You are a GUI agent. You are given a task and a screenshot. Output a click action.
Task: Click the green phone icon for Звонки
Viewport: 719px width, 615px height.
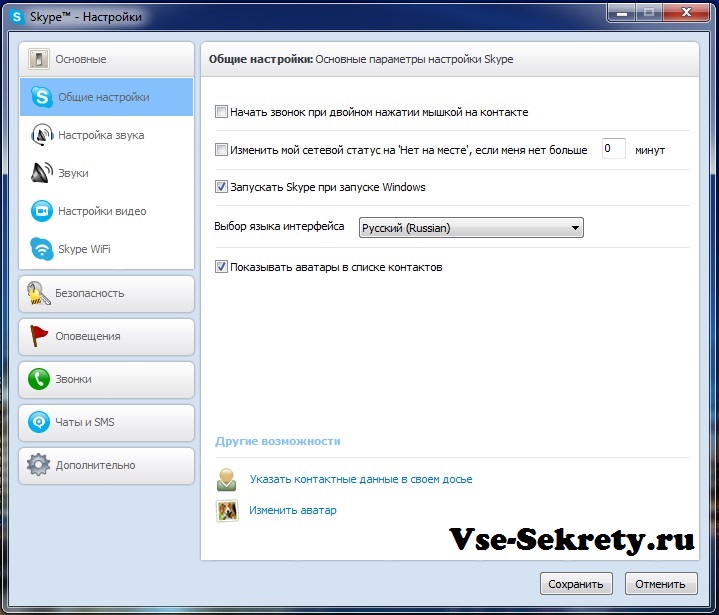pos(39,379)
